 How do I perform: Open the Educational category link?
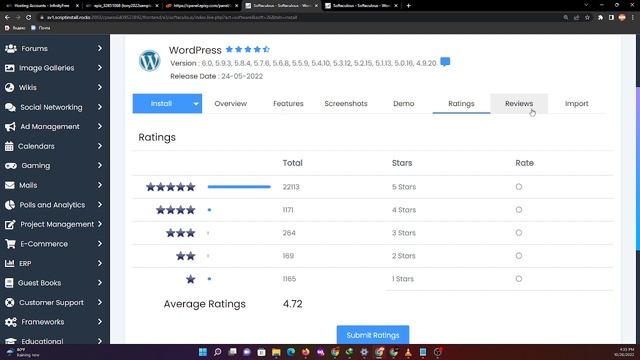[x=42, y=341]
